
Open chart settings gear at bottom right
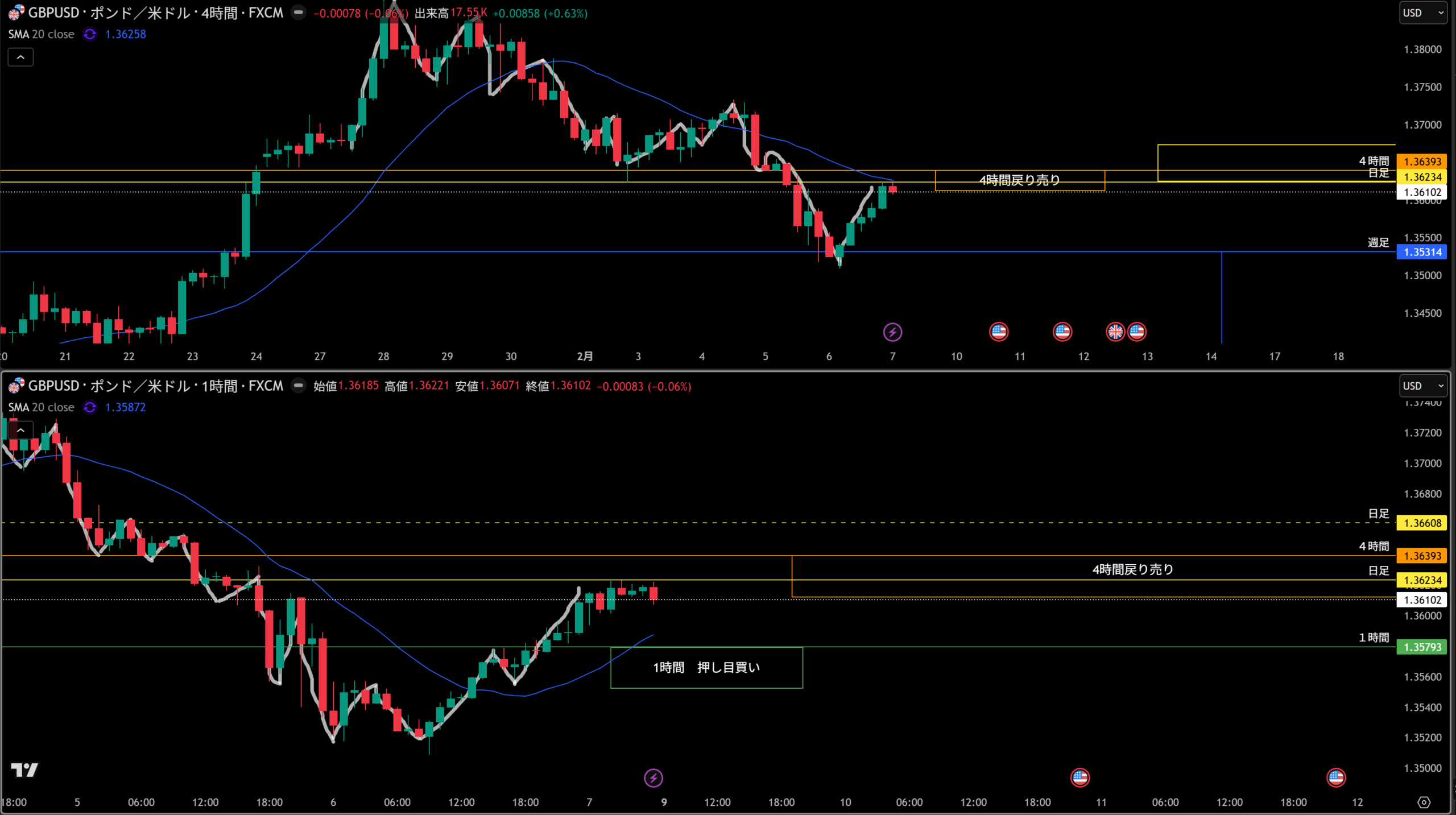(x=1424, y=802)
